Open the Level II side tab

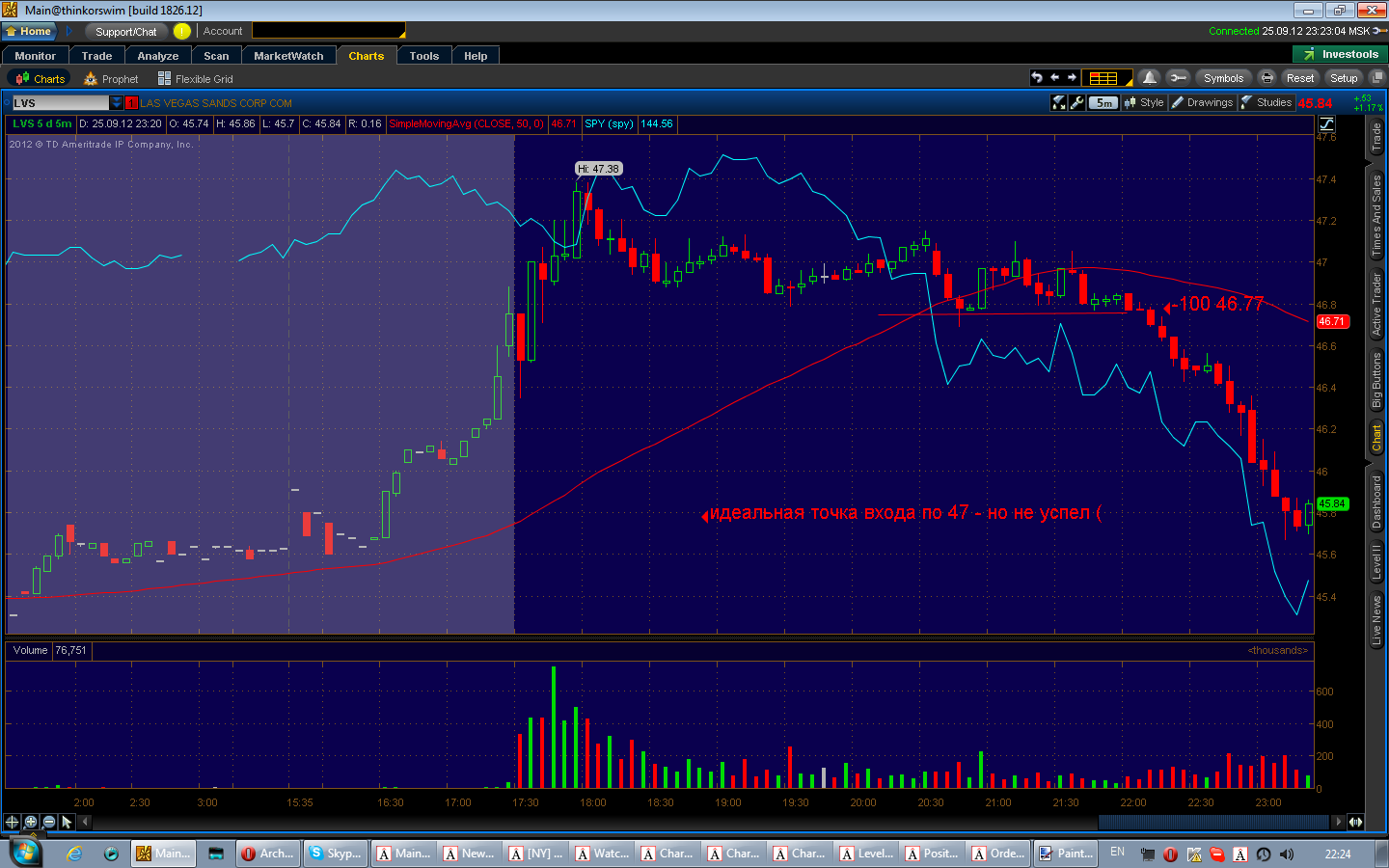click(1376, 561)
